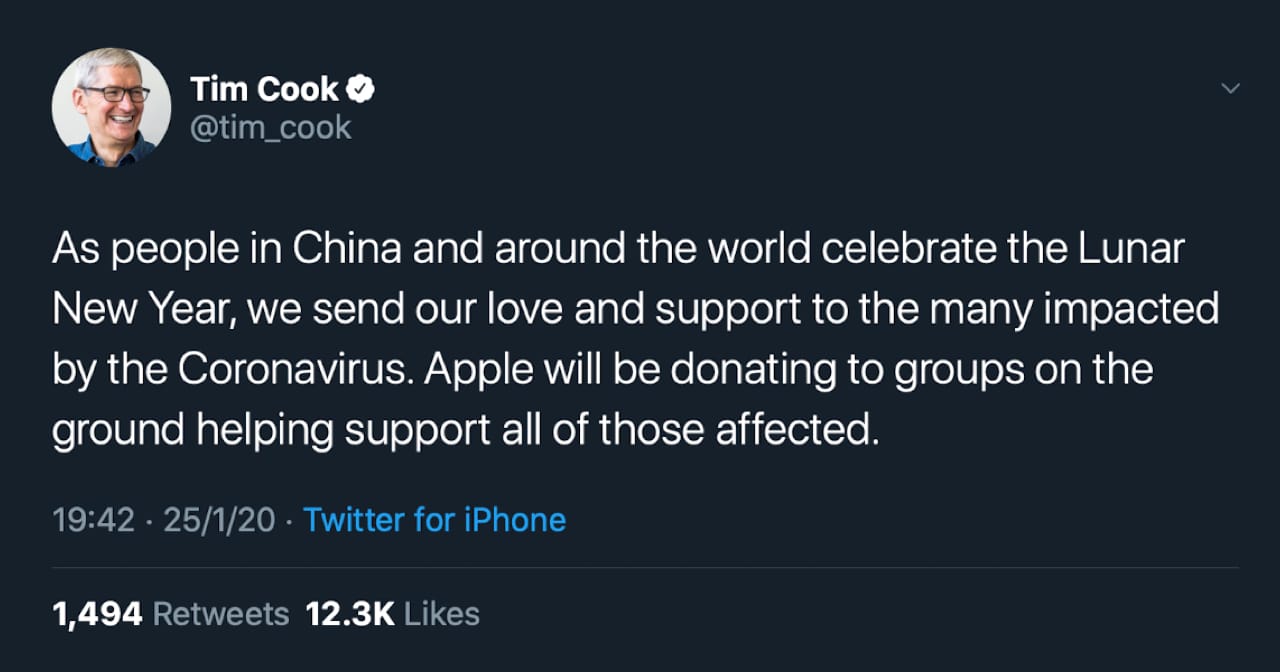Image resolution: width=1280 pixels, height=672 pixels.
Task: Open the "Likes" label
Action: (443, 614)
